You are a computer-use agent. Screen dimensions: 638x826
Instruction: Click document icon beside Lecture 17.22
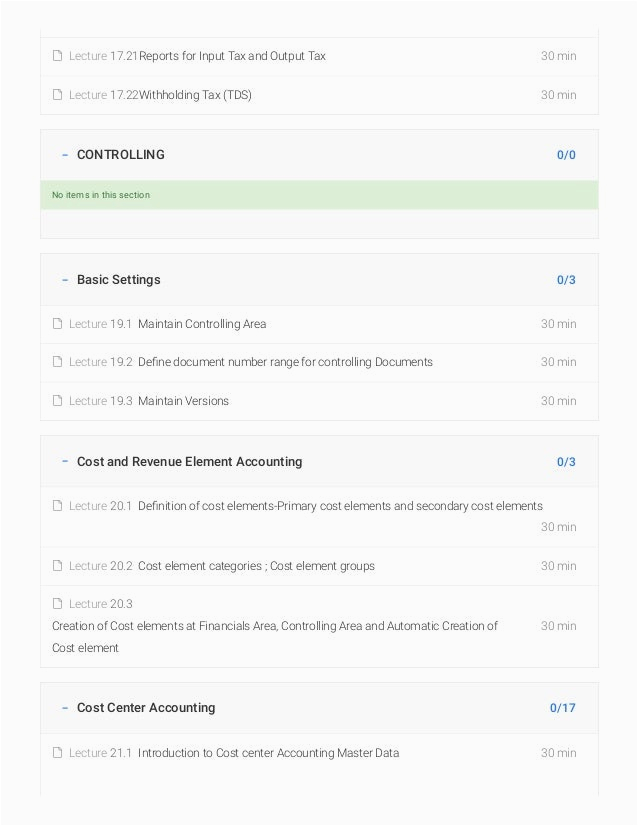pyautogui.click(x=57, y=95)
